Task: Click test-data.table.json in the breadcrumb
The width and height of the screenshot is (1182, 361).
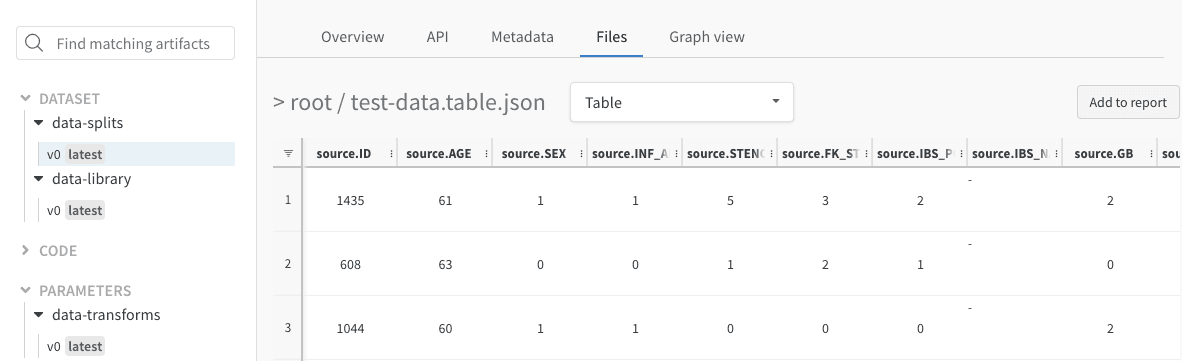Action: click(448, 102)
